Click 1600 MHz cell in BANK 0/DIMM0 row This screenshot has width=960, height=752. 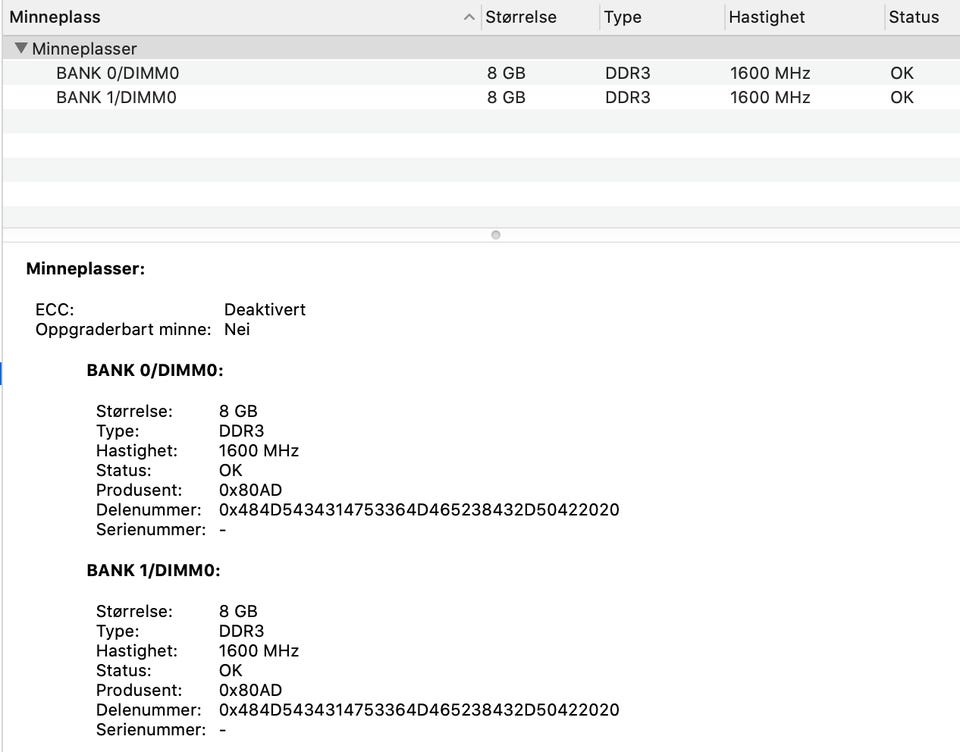pyautogui.click(x=770, y=73)
